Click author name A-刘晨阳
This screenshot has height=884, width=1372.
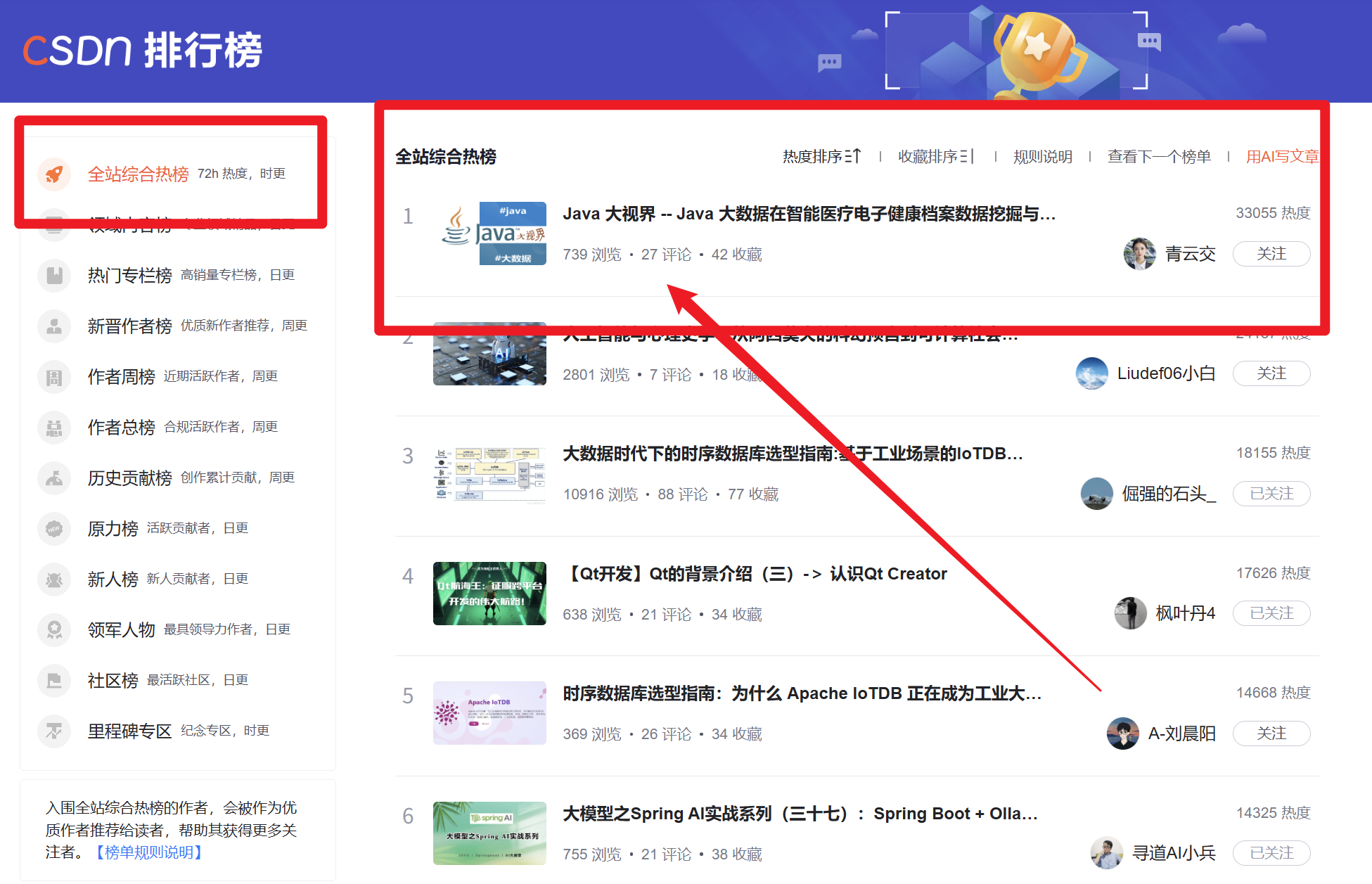[x=1181, y=734]
